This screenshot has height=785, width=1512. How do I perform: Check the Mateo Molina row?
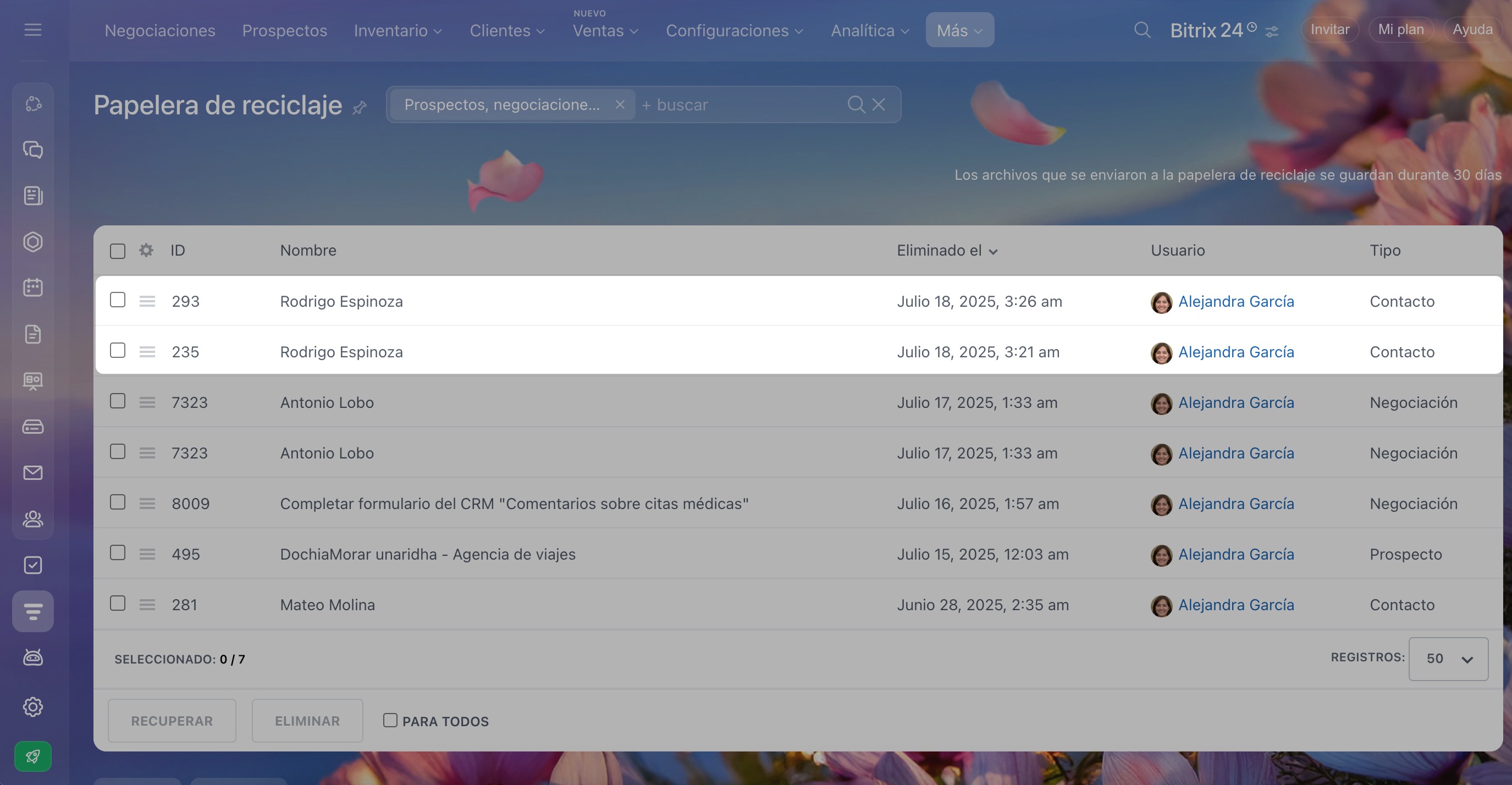point(118,603)
